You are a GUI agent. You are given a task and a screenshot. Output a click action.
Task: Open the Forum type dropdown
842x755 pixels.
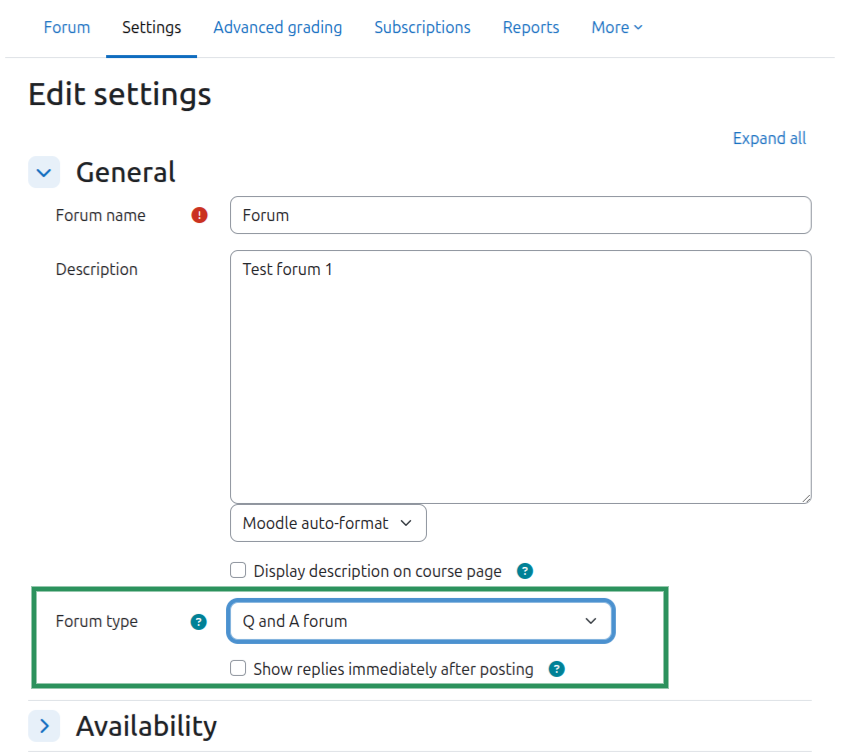tap(421, 621)
